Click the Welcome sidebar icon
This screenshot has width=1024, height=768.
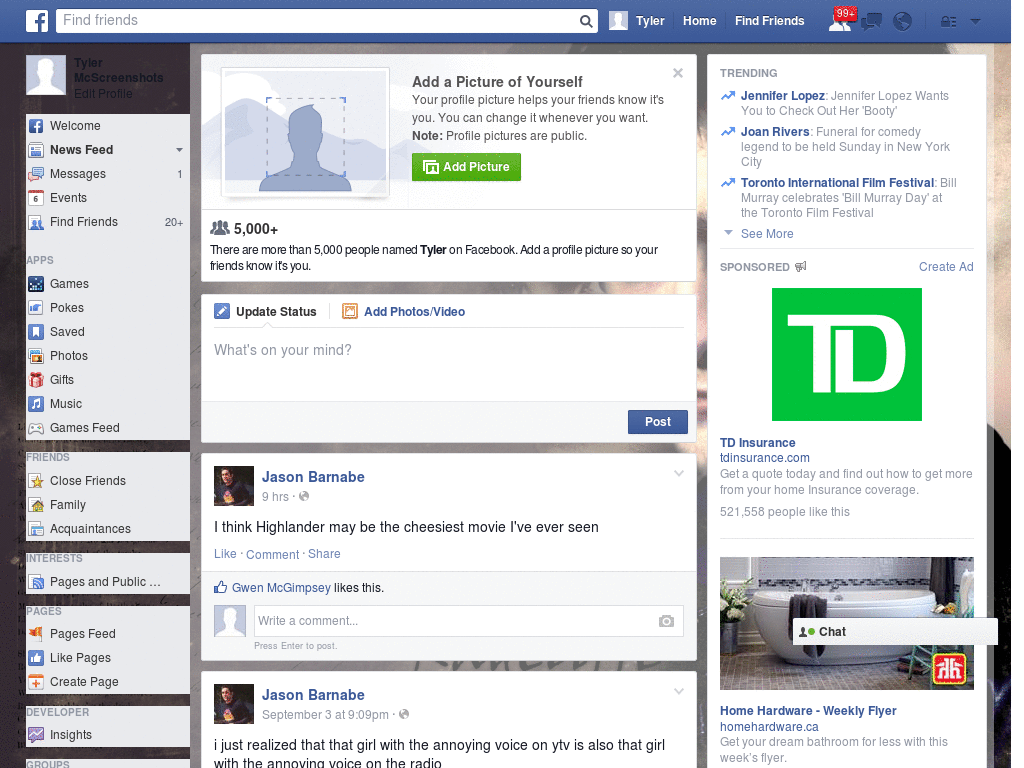point(36,126)
